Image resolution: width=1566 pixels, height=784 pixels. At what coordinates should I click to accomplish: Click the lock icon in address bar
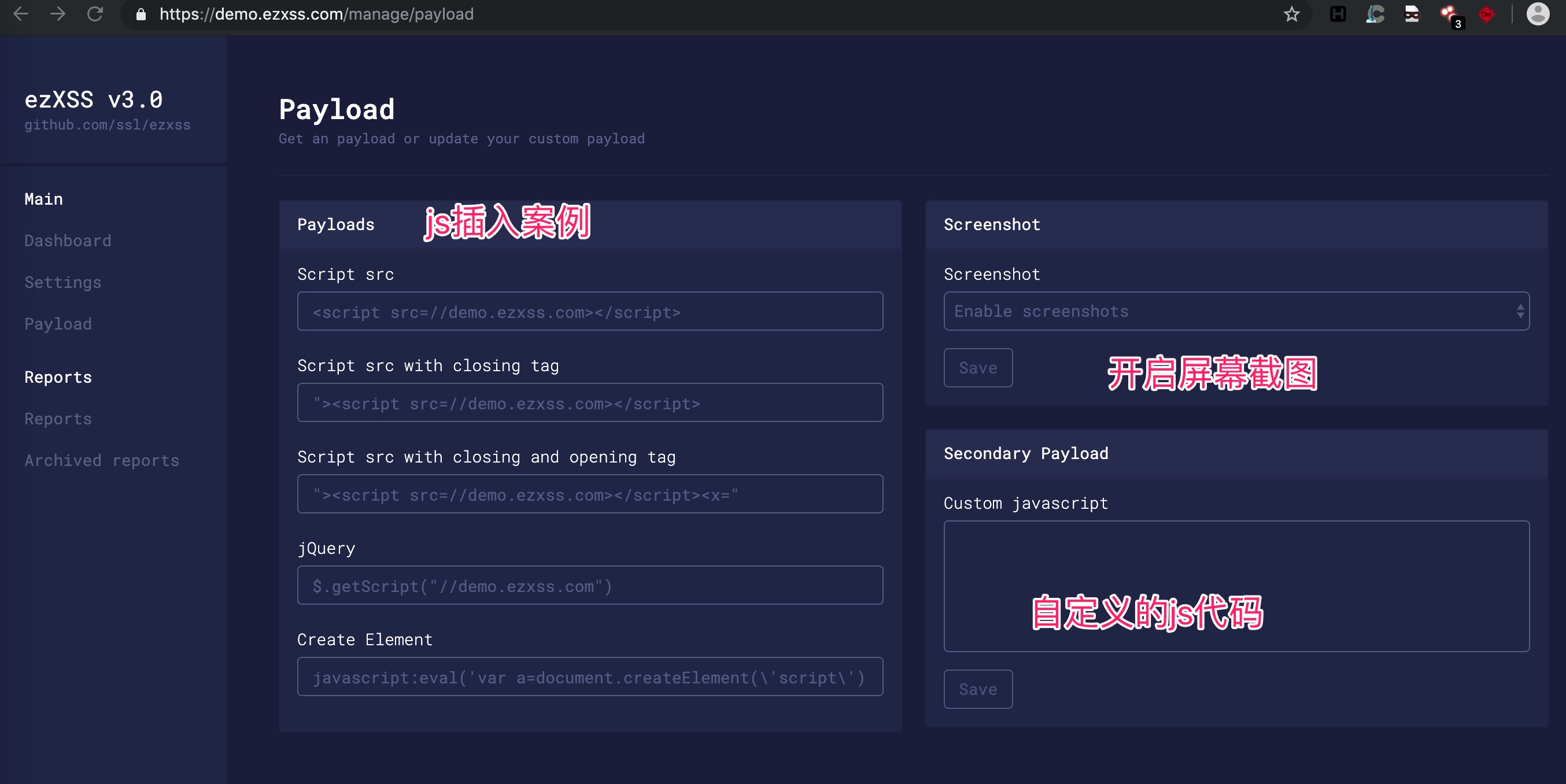tap(141, 14)
